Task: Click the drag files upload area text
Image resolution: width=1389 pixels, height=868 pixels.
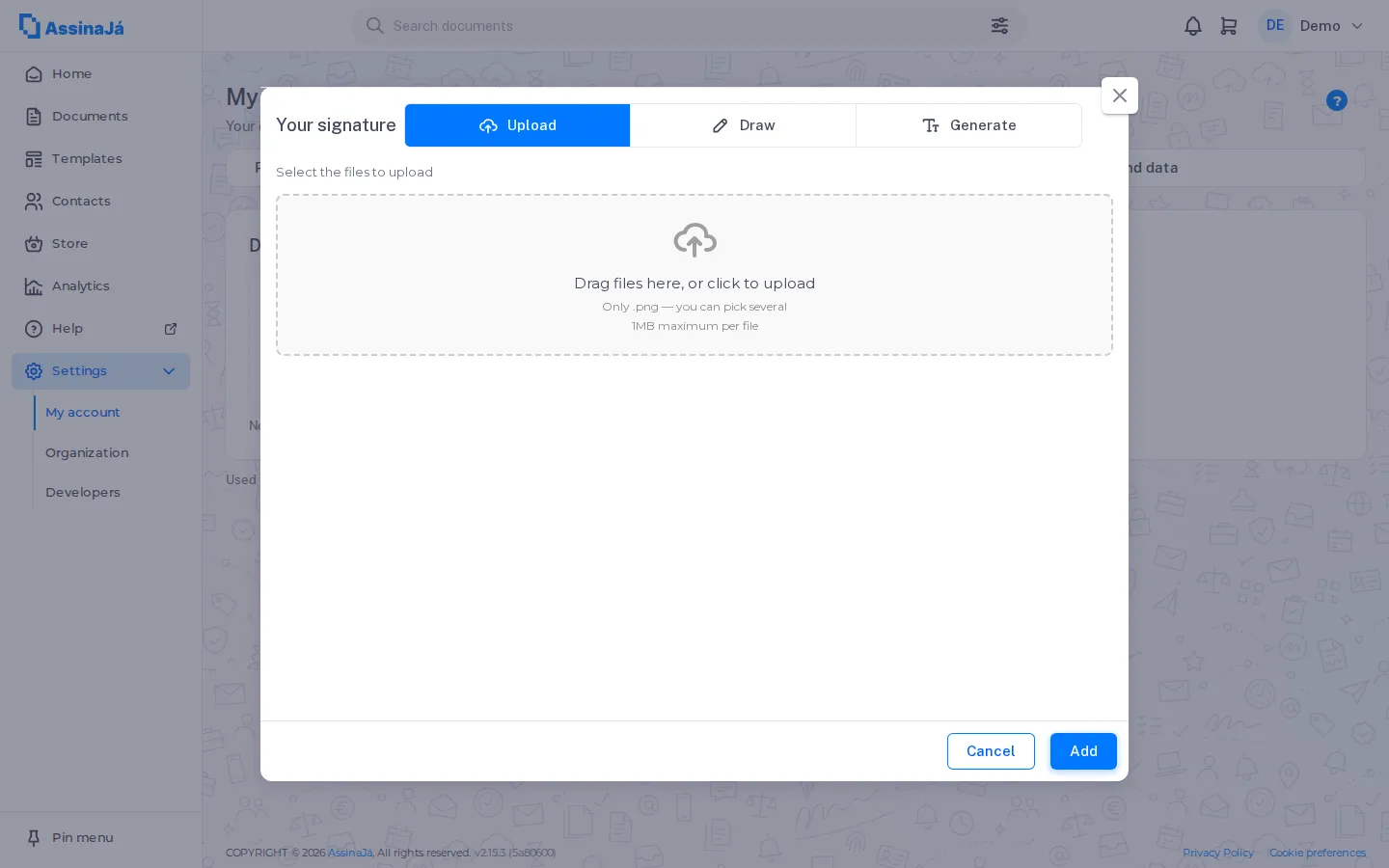Action: click(x=694, y=284)
